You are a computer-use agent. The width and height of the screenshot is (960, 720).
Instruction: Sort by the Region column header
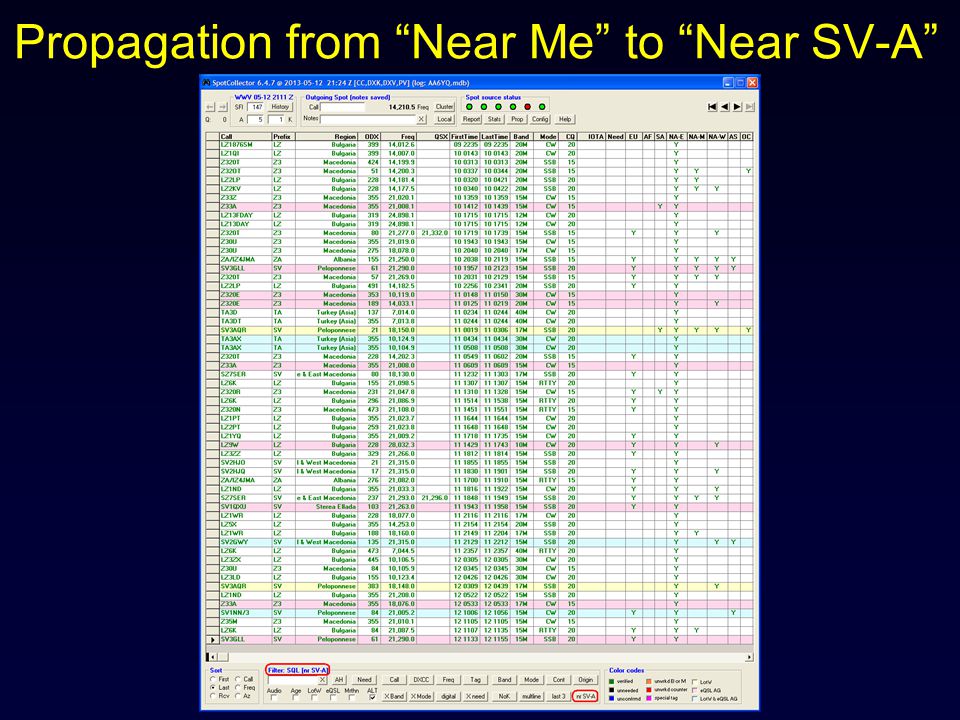(x=326, y=137)
